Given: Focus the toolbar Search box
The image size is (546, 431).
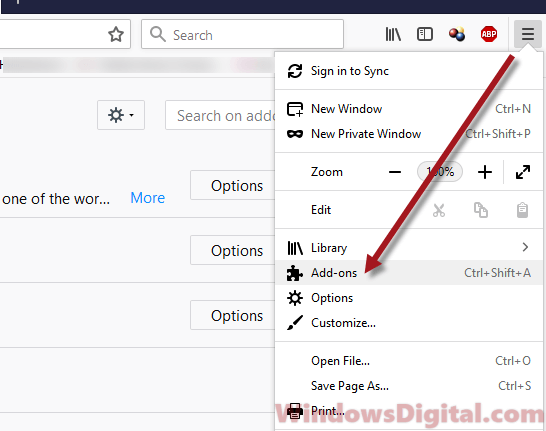Looking at the screenshot, I should [x=242, y=34].
